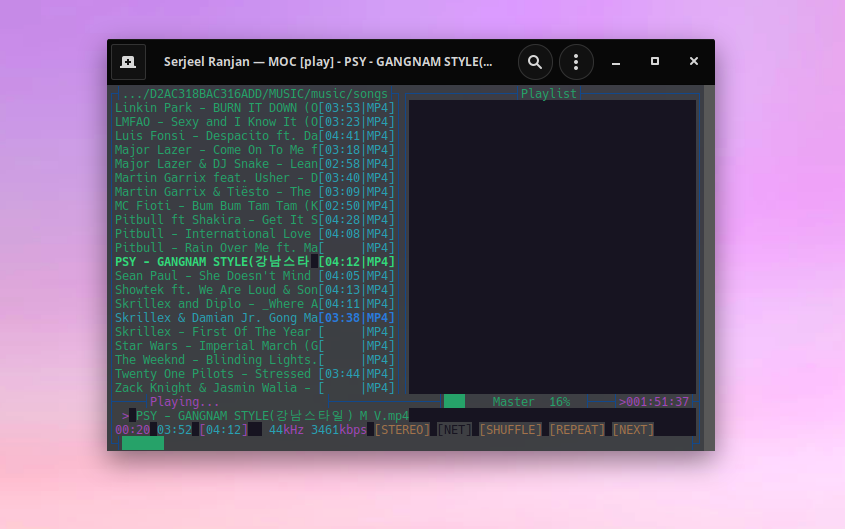Open a new terminal tab icon

pyautogui.click(x=128, y=62)
